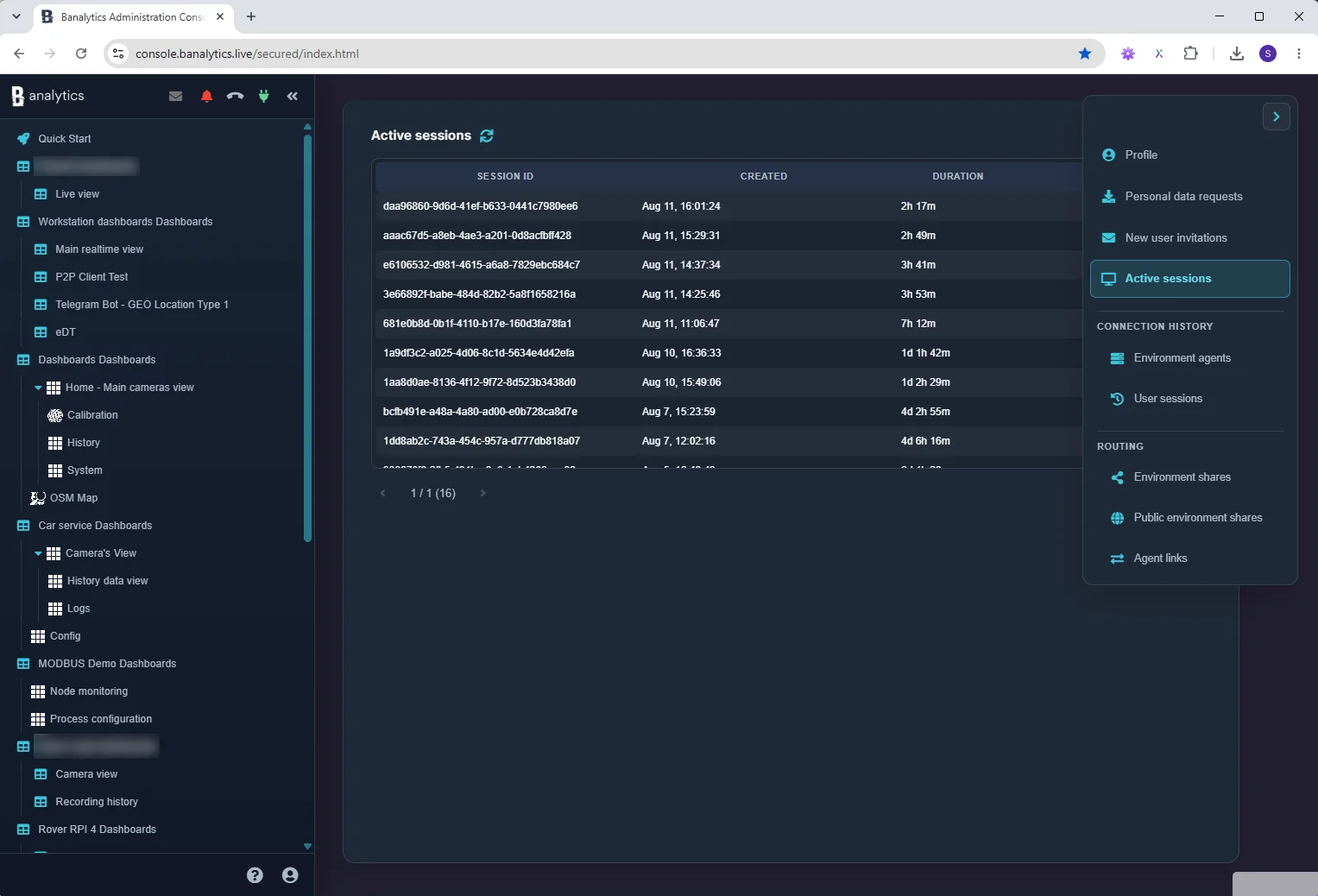Click the 4d 6h 16m duration cell
The width and height of the screenshot is (1318, 896).
point(925,441)
